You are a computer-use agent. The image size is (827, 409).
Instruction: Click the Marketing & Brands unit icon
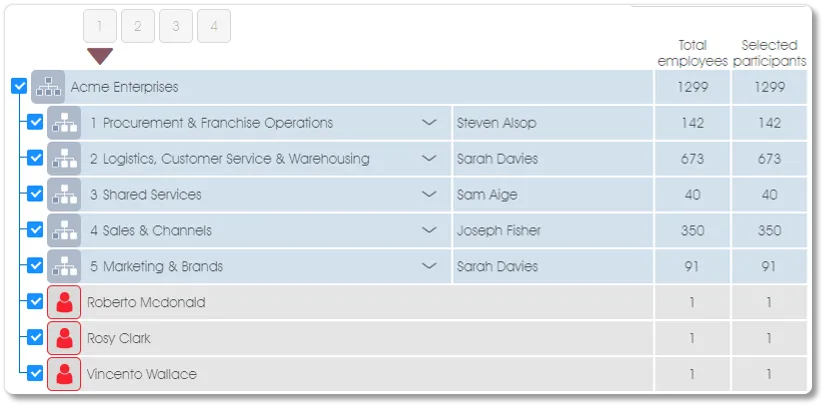pyautogui.click(x=64, y=267)
